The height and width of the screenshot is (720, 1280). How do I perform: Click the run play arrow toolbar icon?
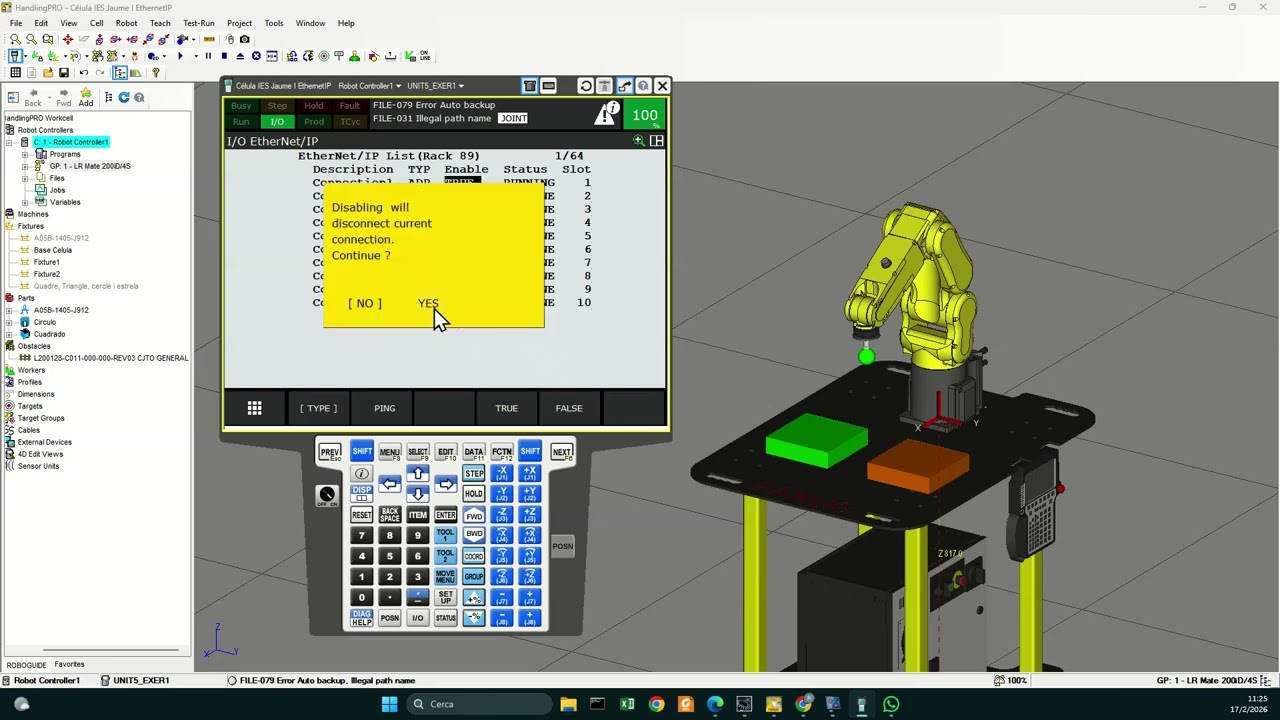(x=180, y=56)
